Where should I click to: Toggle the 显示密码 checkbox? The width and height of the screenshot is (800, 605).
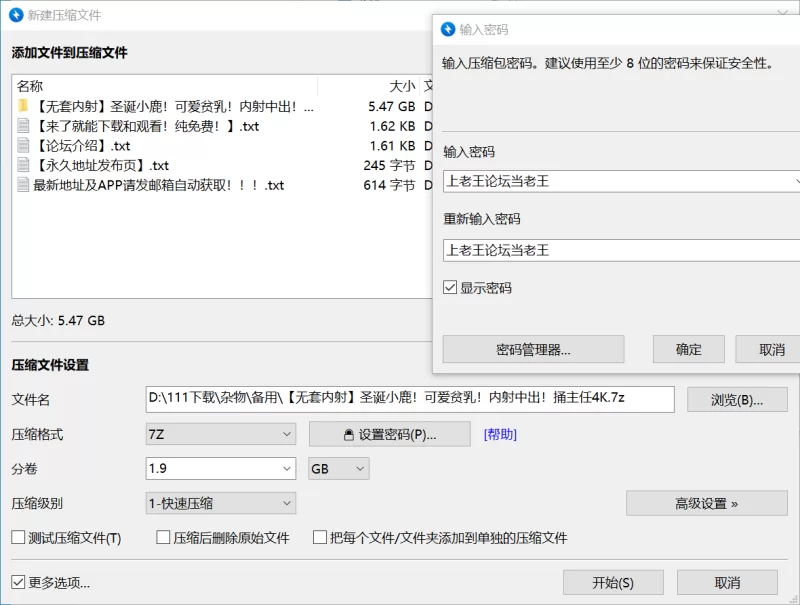[450, 288]
